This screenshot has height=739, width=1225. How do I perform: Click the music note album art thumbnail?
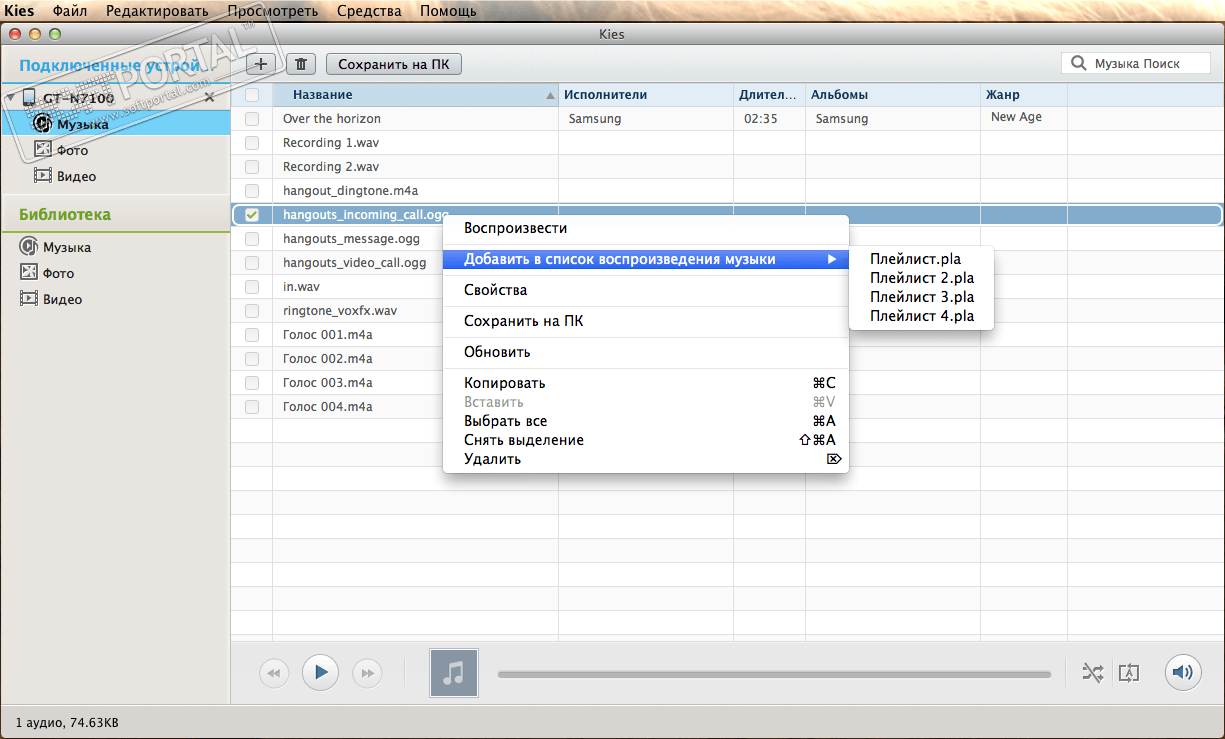454,673
